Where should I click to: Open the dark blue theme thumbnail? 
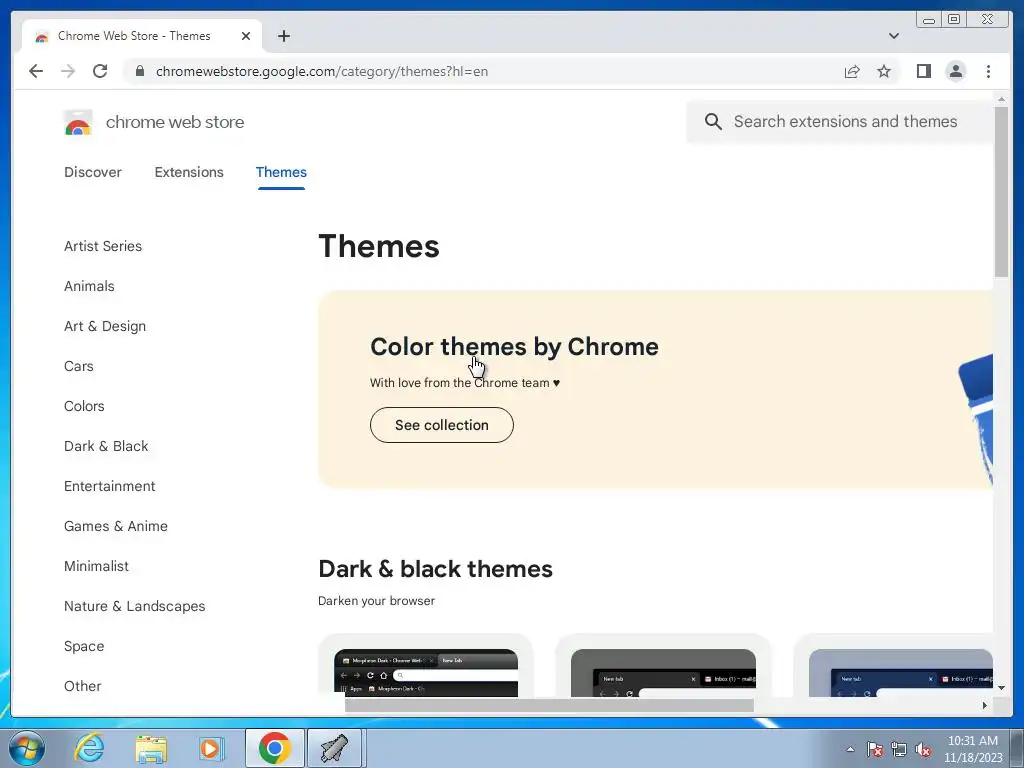[901, 673]
